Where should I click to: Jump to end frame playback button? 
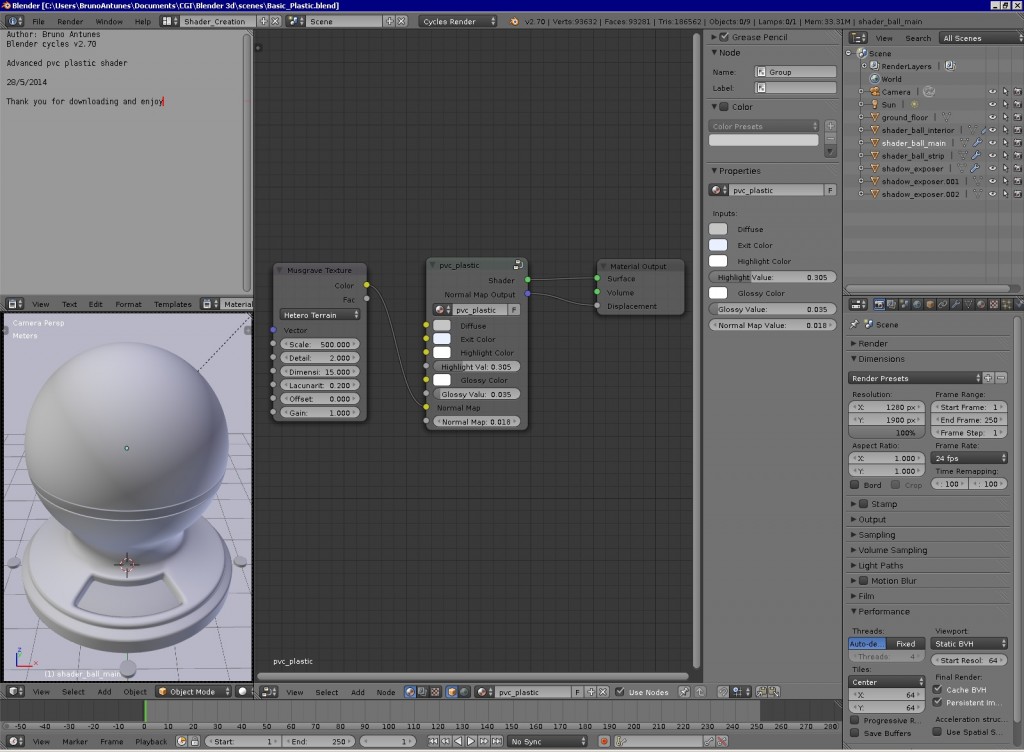(497, 741)
